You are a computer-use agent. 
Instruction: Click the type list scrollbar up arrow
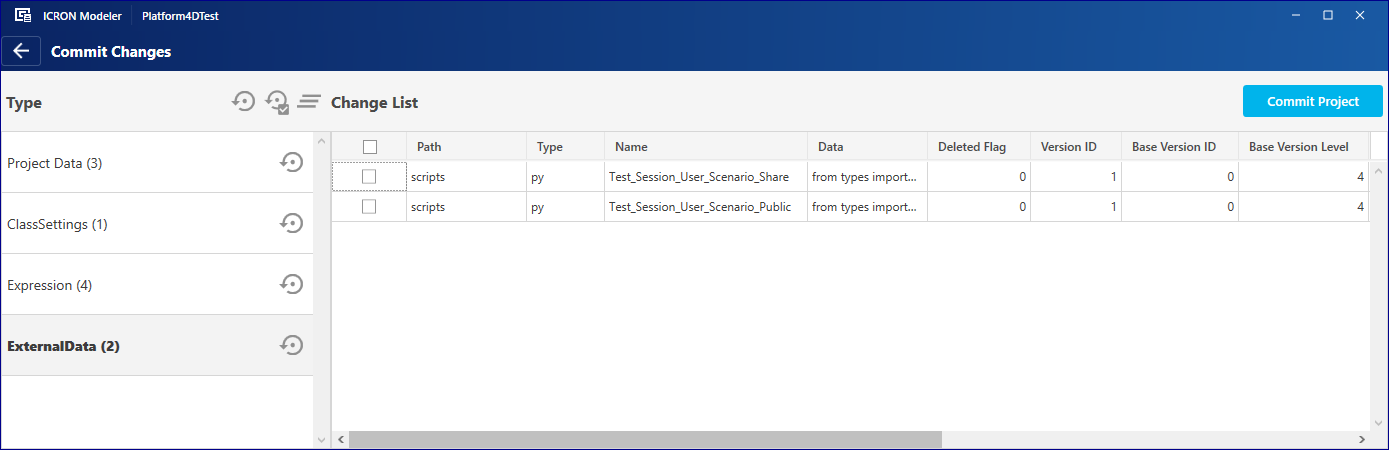coord(322,140)
